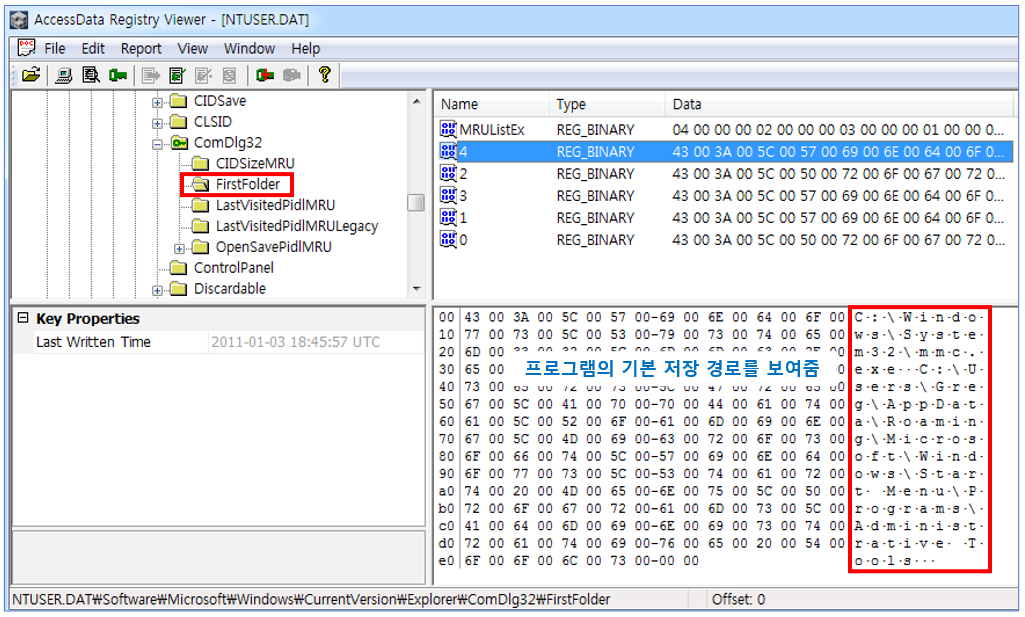Click the tree scrollbar down arrow
The height and width of the screenshot is (617, 1025).
[x=416, y=288]
